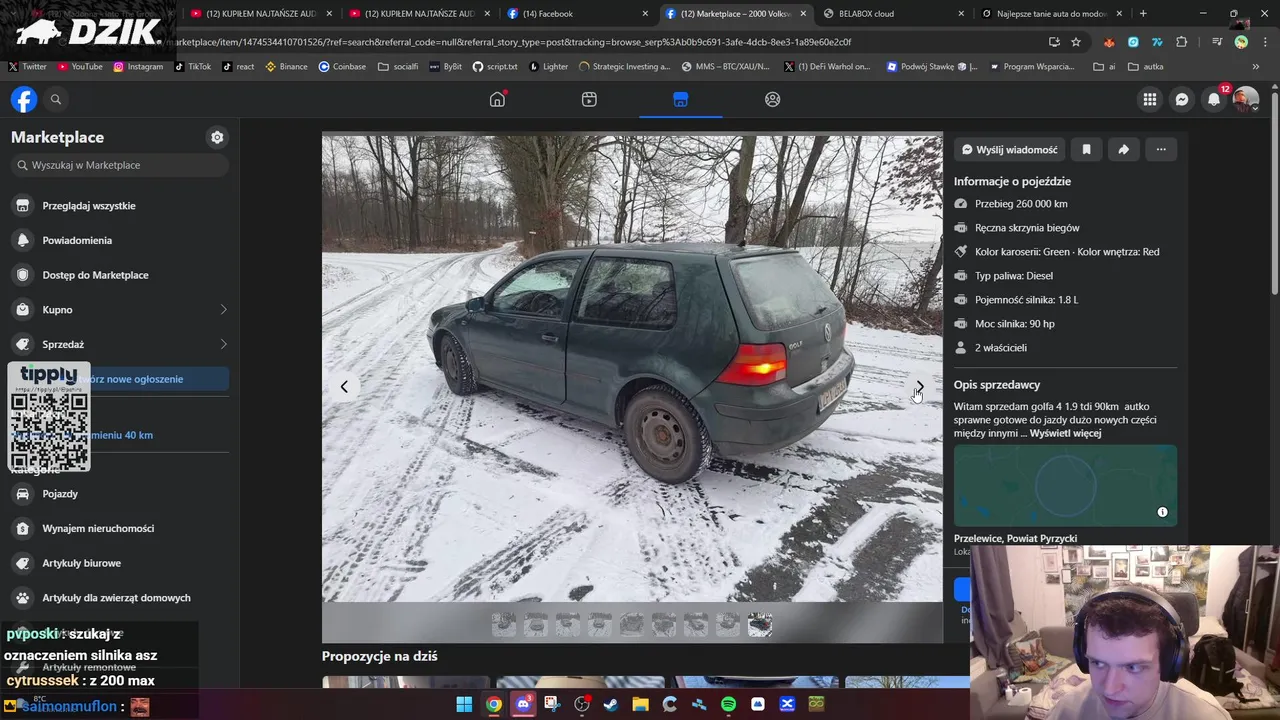Screen dimensions: 1280x720
Task: Show all bookmarks overflow chevron
Action: [x=1256, y=66]
